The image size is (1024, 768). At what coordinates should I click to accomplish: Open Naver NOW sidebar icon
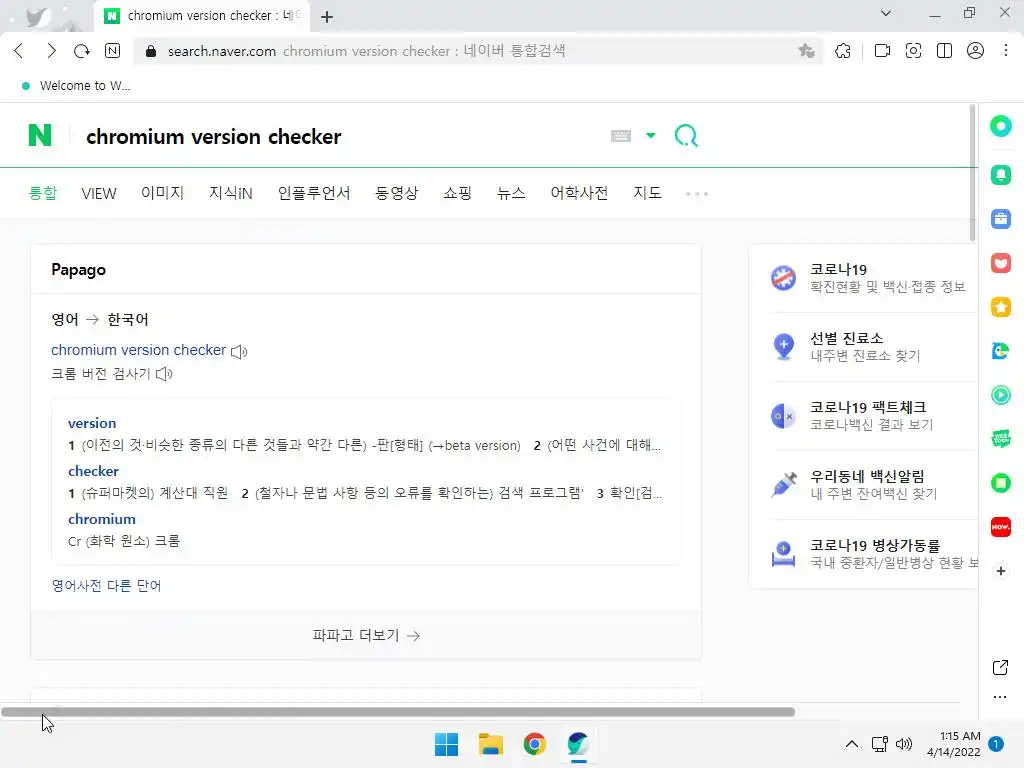pos(1000,527)
